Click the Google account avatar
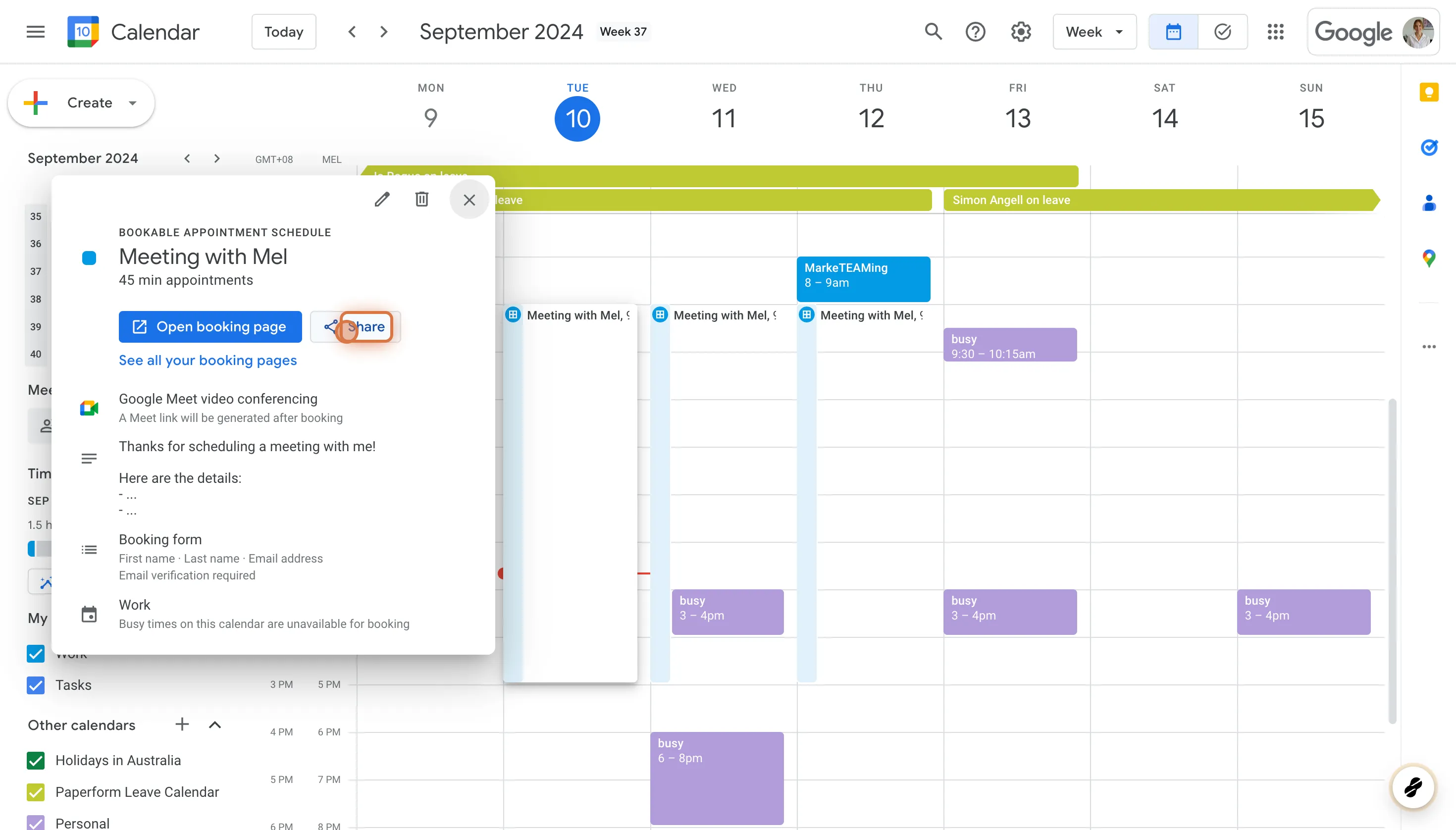 pyautogui.click(x=1418, y=32)
